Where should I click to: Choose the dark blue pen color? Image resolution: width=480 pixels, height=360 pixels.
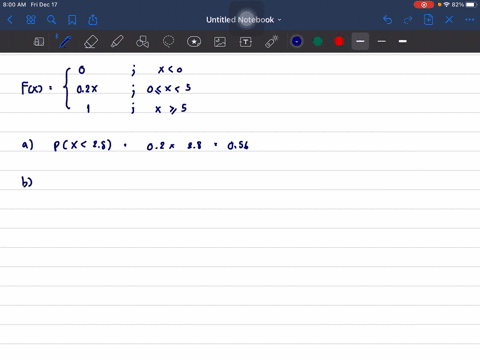coord(297,41)
